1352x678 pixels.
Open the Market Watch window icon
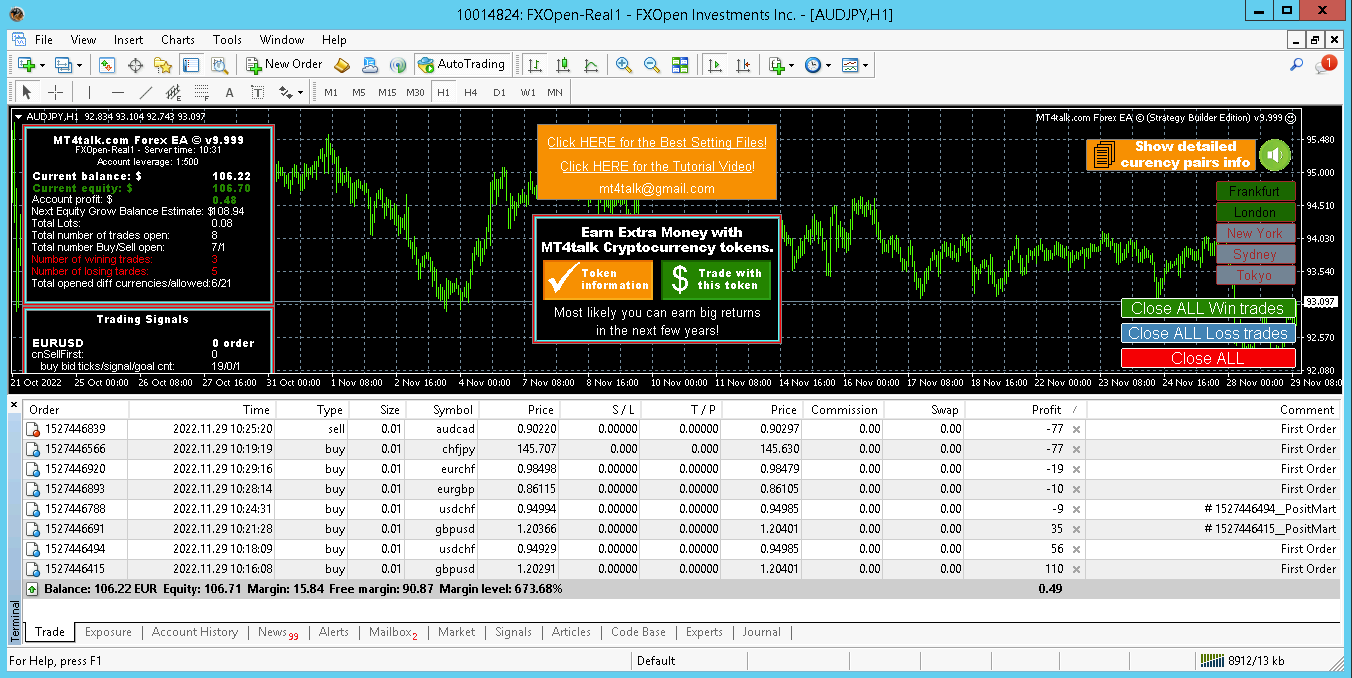coord(107,65)
